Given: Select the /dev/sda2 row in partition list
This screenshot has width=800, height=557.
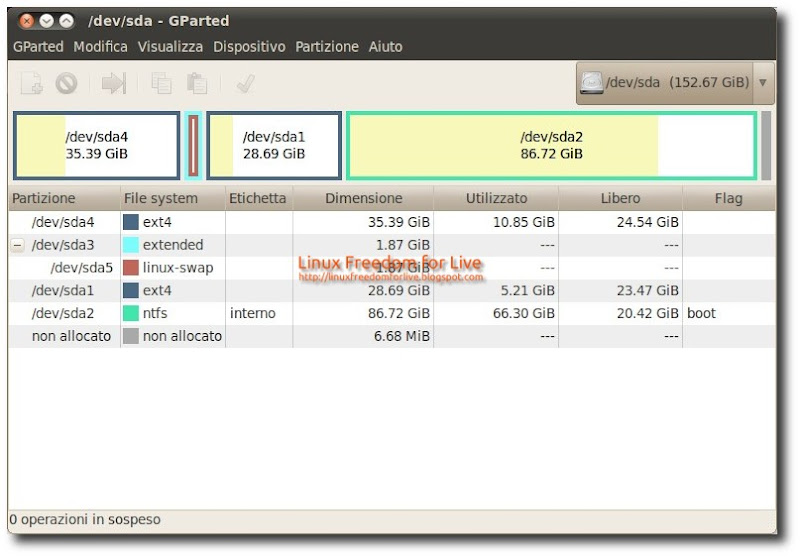Looking at the screenshot, I should pyautogui.click(x=392, y=313).
